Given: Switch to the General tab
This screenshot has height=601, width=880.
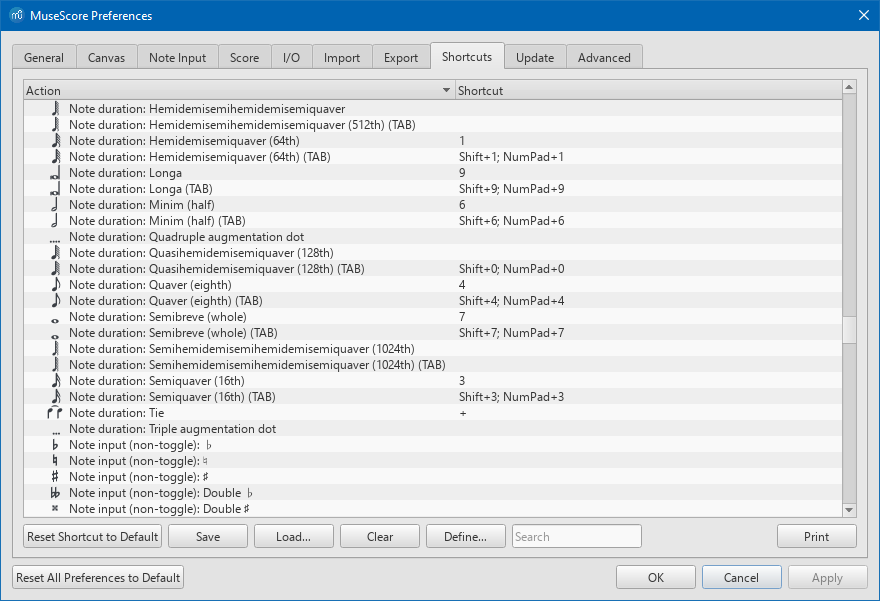Looking at the screenshot, I should 44,58.
